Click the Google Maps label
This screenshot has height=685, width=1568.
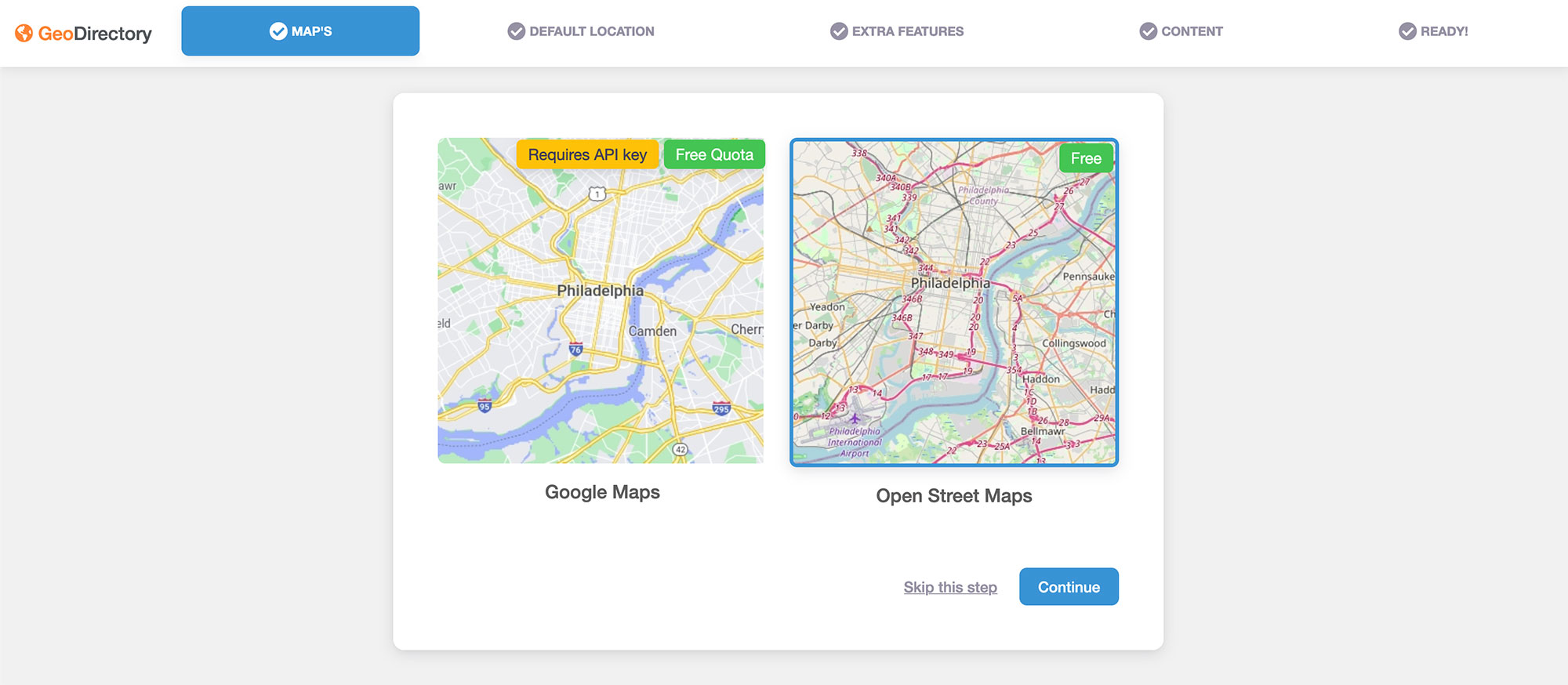click(602, 492)
